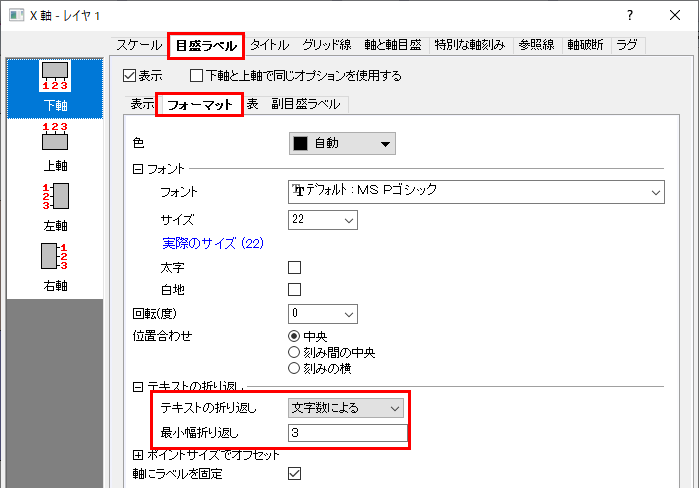Viewport: 699px width, 488px height.
Task: Enable 下軸と上軸で同じオプションを使用する checkbox
Action: [196, 76]
